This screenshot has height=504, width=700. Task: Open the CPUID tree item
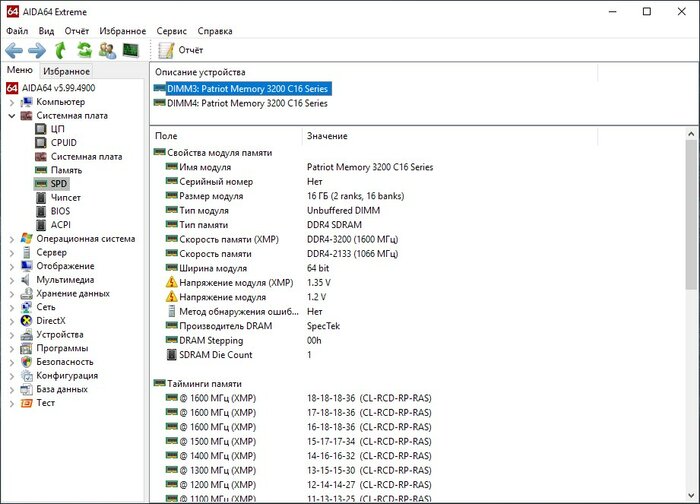point(63,143)
